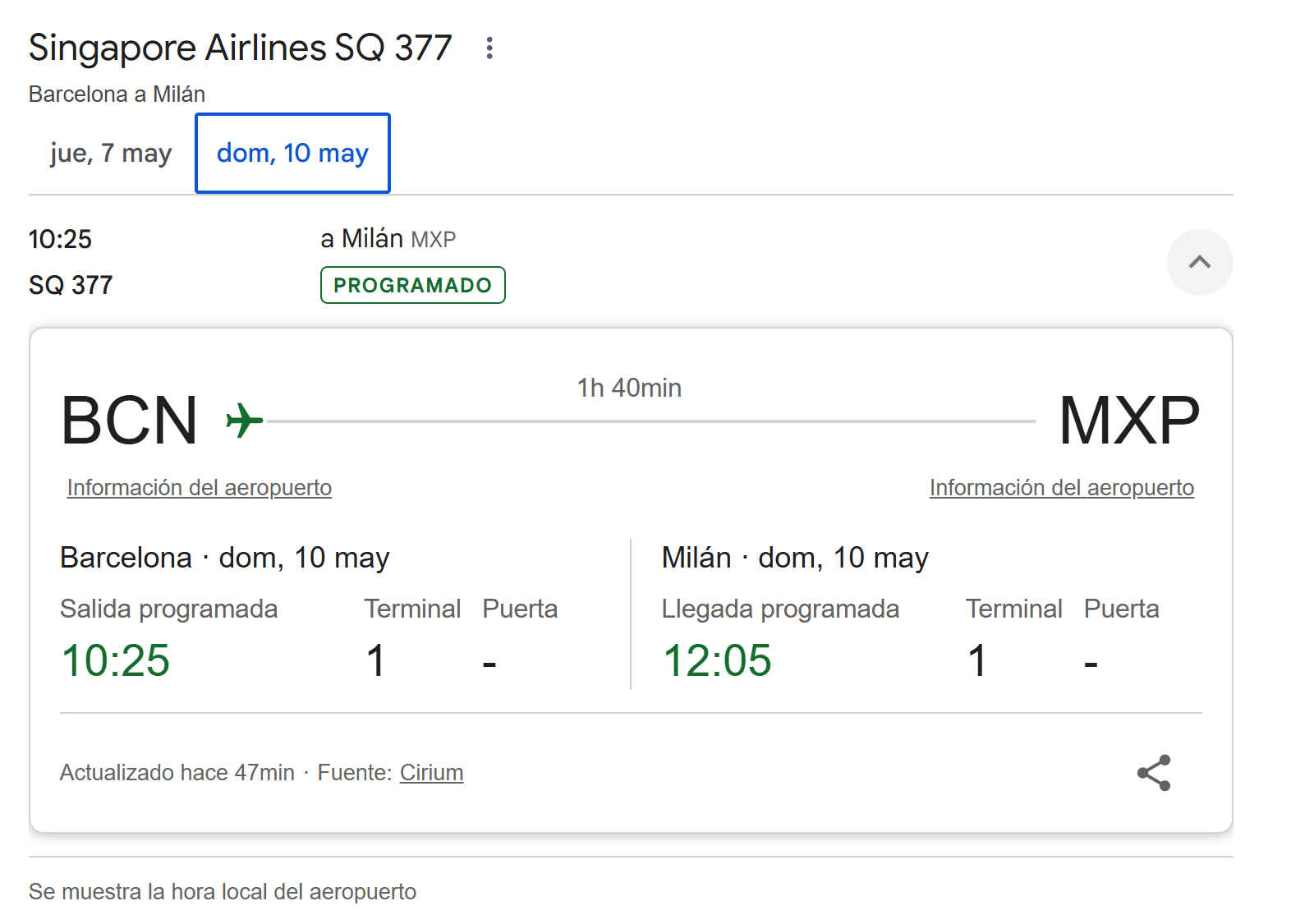Click the Barcelona a Milán subtitle

coord(117,94)
